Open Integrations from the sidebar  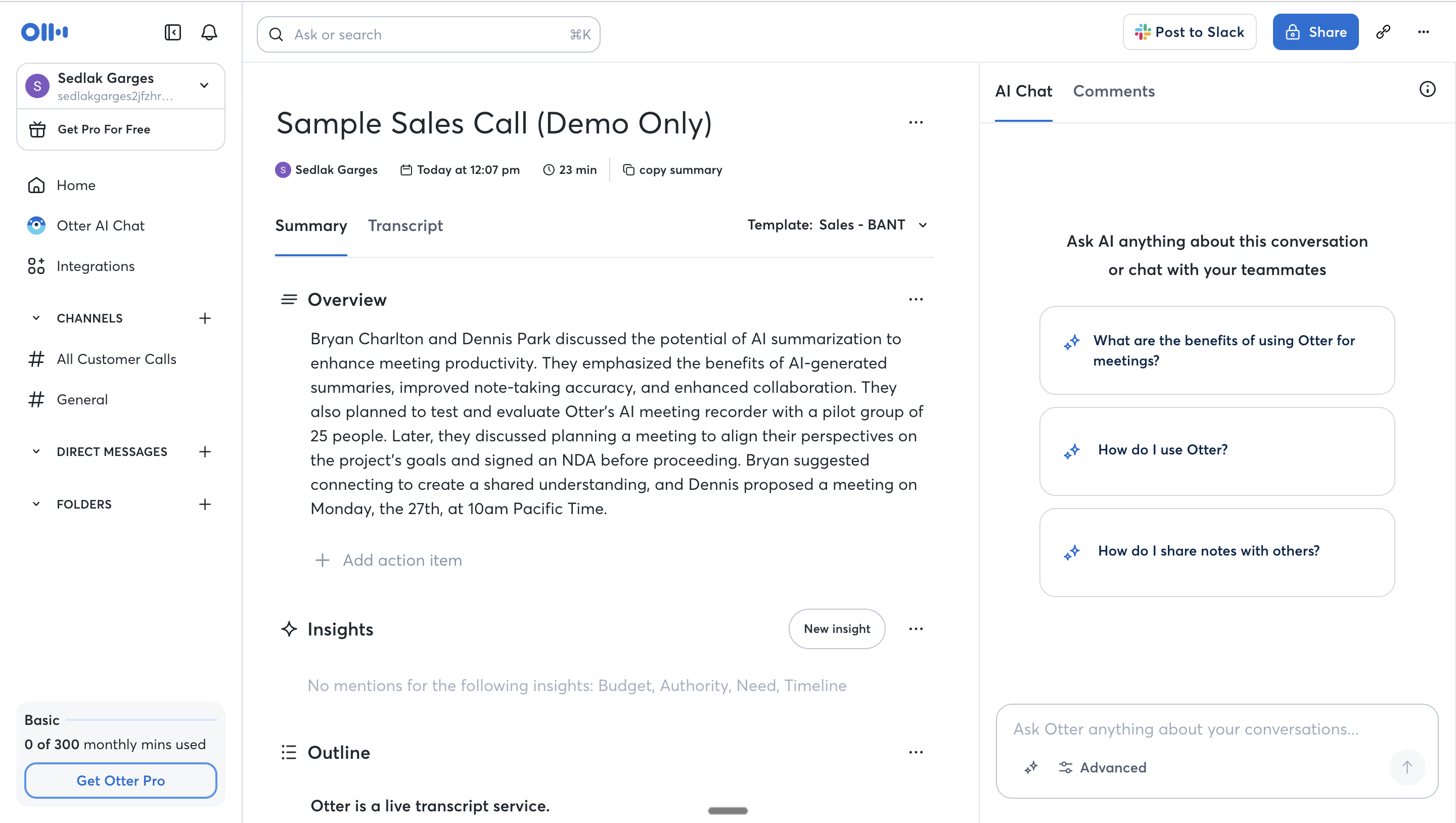pos(96,266)
